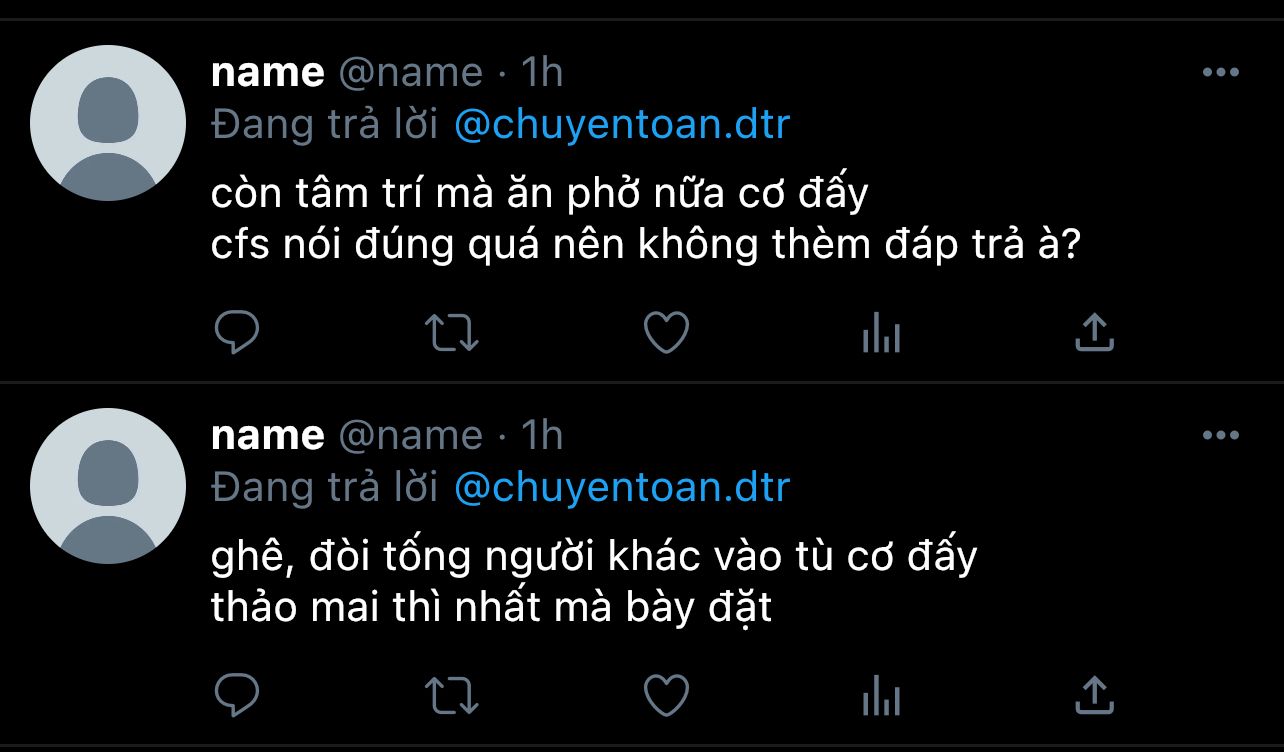Open @name handle on second tweet
This screenshot has width=1284, height=752.
click(411, 436)
